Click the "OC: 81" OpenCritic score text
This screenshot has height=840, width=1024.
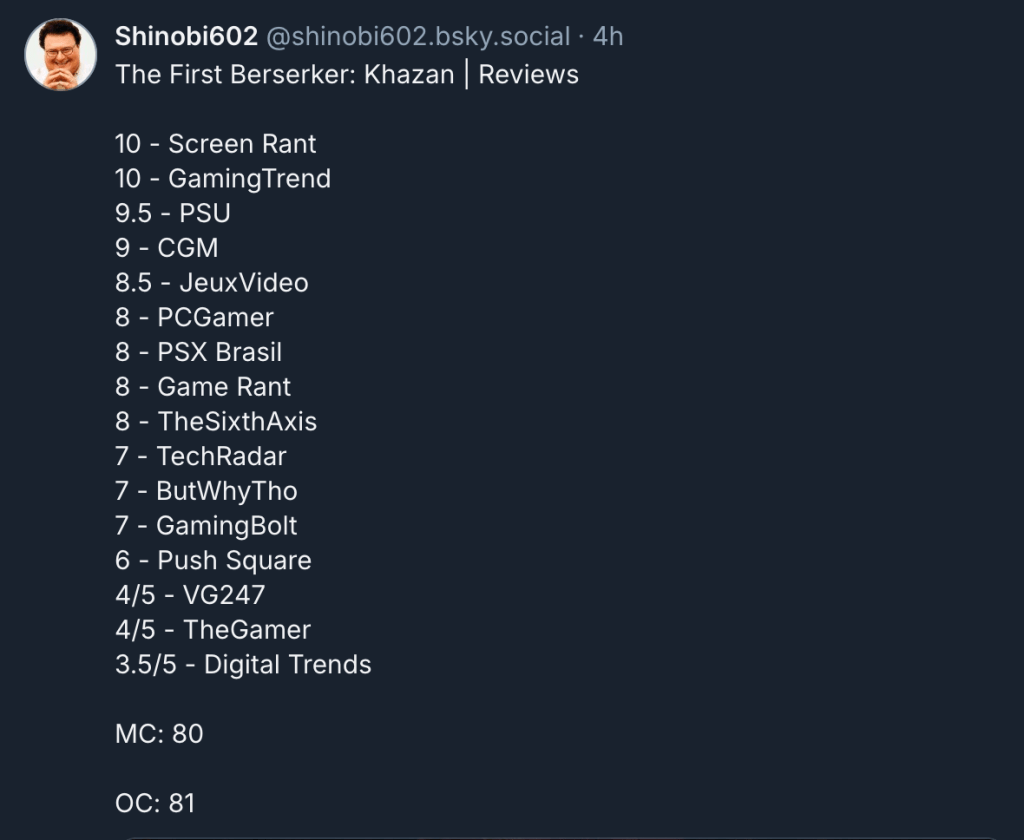click(x=155, y=803)
